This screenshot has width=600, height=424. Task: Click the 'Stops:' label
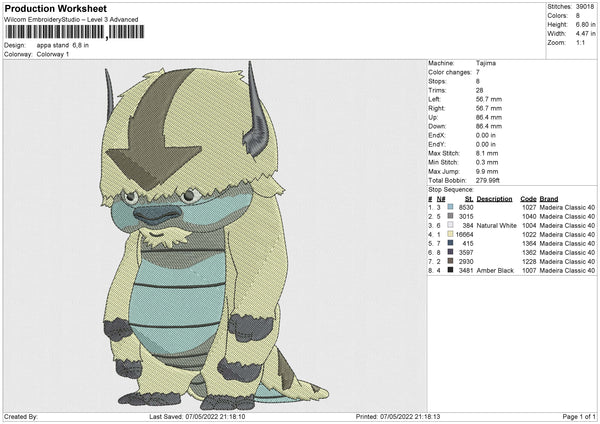click(x=437, y=81)
